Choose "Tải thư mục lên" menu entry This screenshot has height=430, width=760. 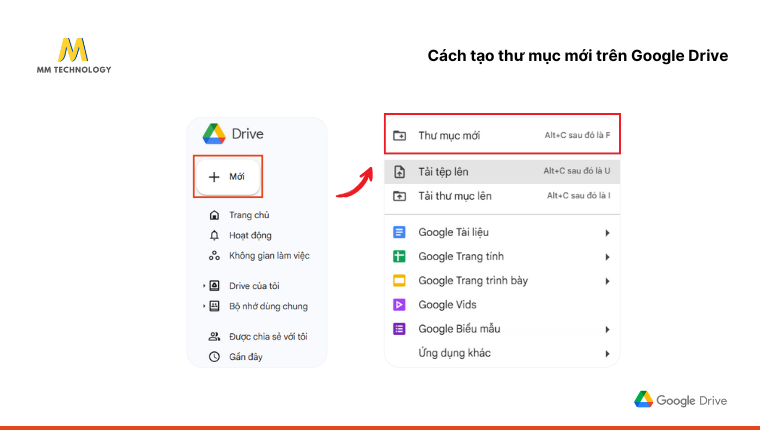[502, 196]
